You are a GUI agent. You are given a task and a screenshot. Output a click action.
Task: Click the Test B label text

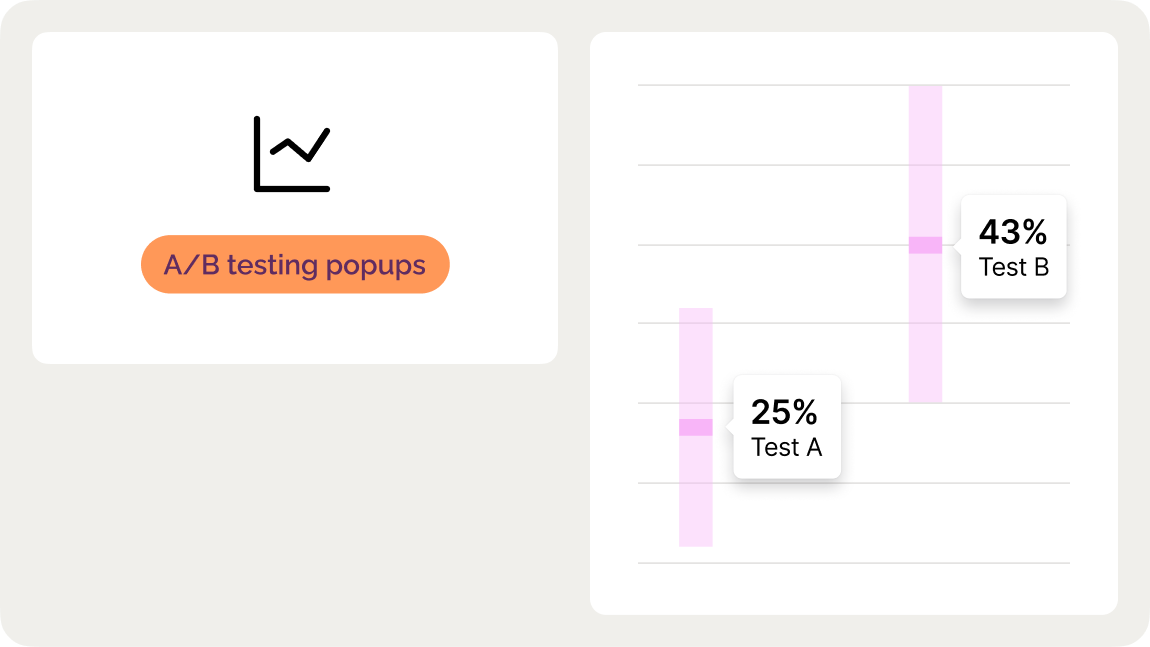click(1013, 267)
